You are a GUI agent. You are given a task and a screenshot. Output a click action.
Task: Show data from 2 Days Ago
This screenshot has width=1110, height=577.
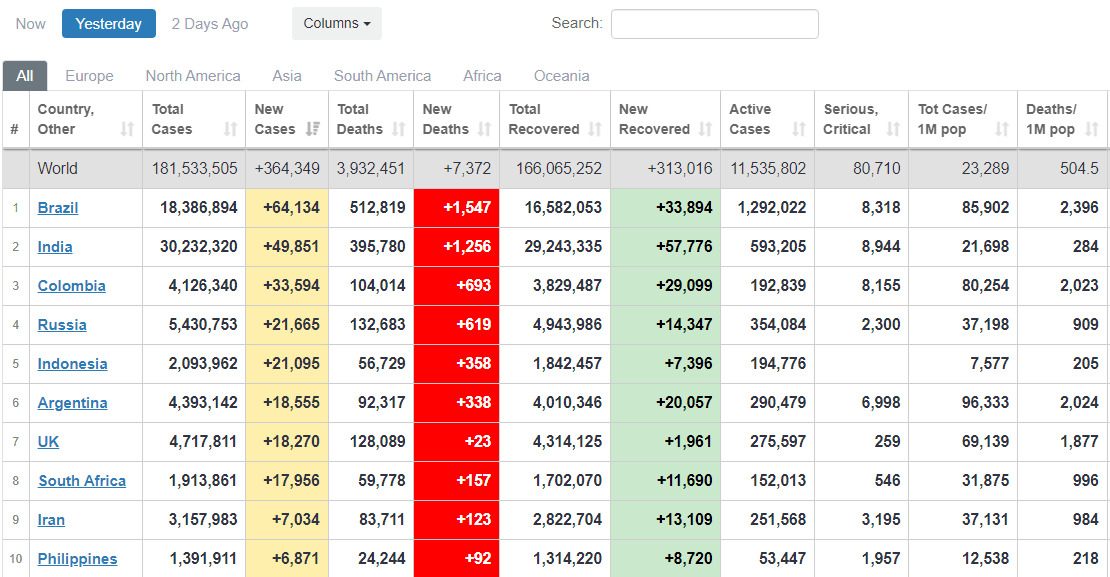click(210, 24)
